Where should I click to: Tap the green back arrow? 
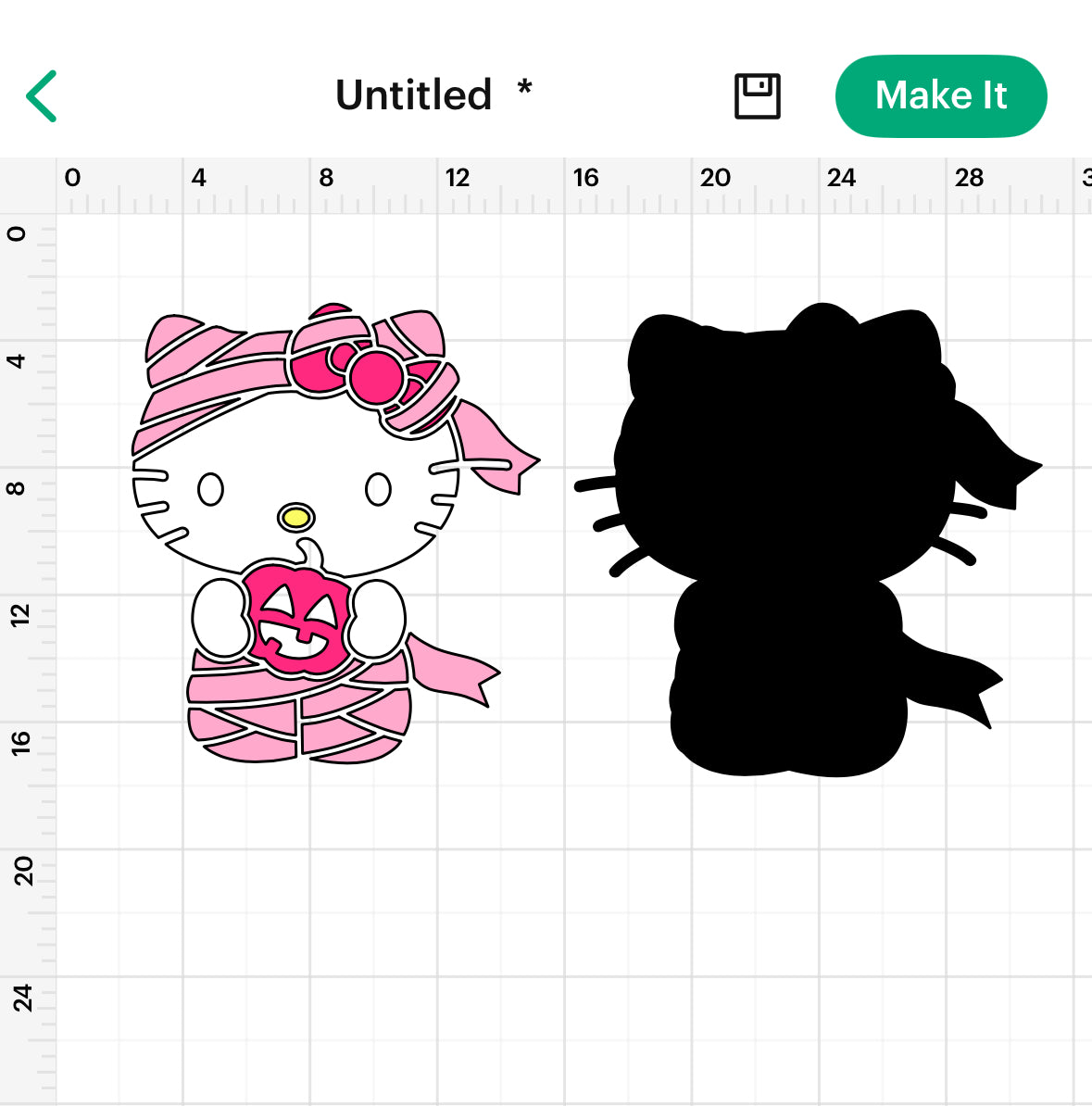click(41, 96)
